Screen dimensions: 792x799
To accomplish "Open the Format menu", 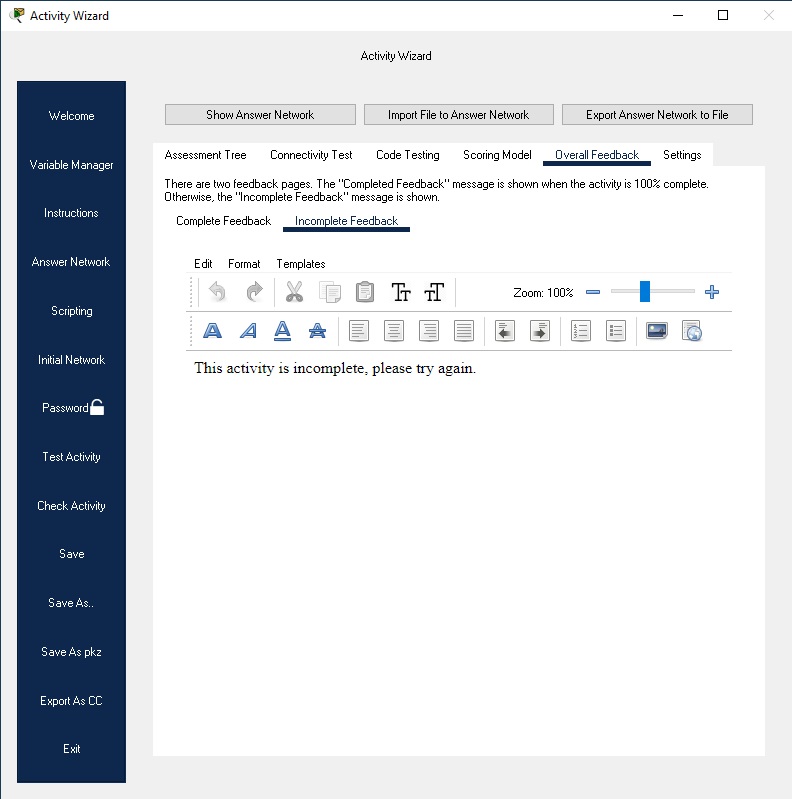I will tap(244, 264).
